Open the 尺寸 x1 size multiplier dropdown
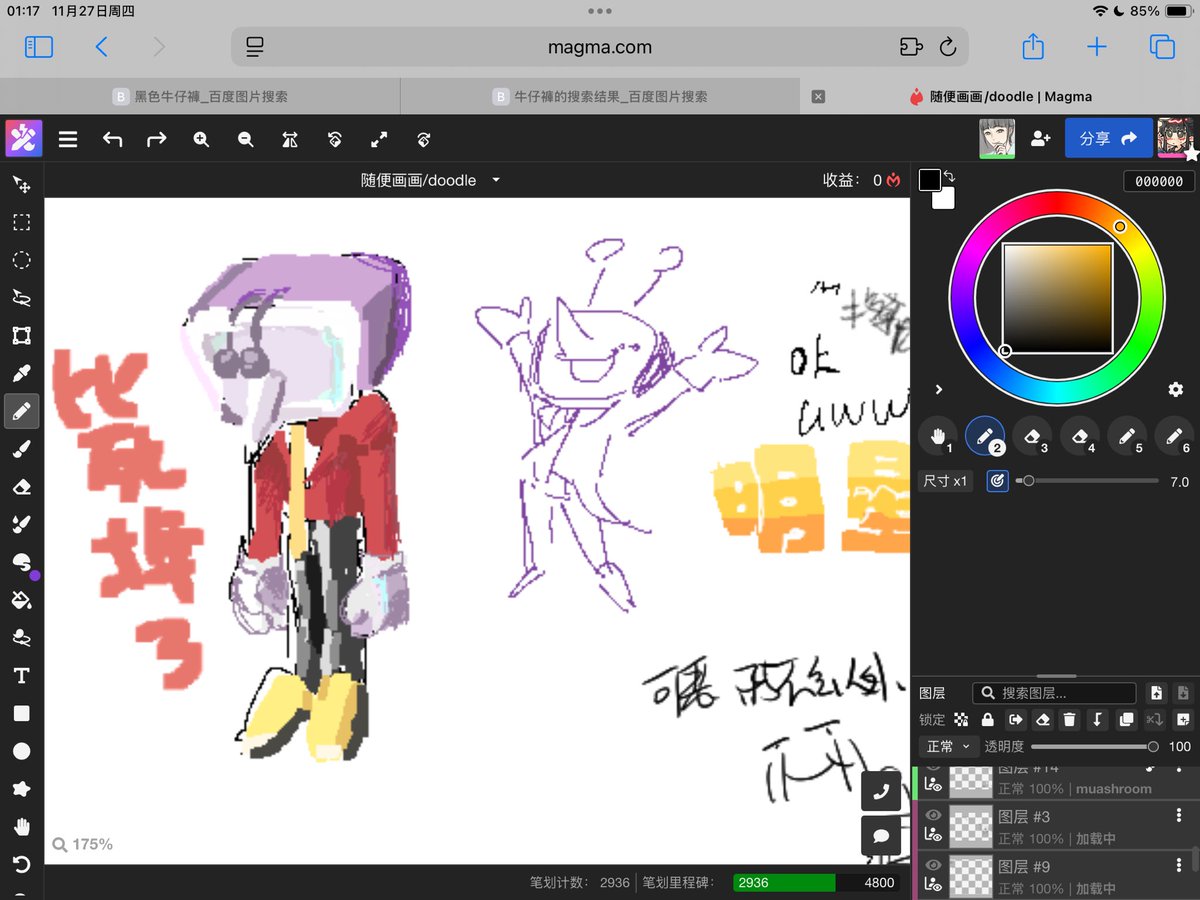The image size is (1200, 900). coord(945,481)
